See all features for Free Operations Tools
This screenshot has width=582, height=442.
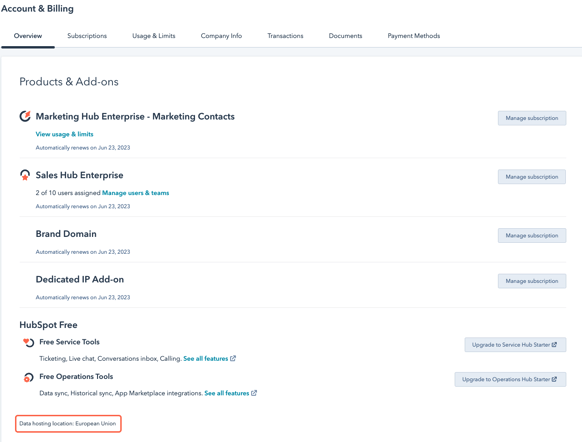pyautogui.click(x=227, y=393)
